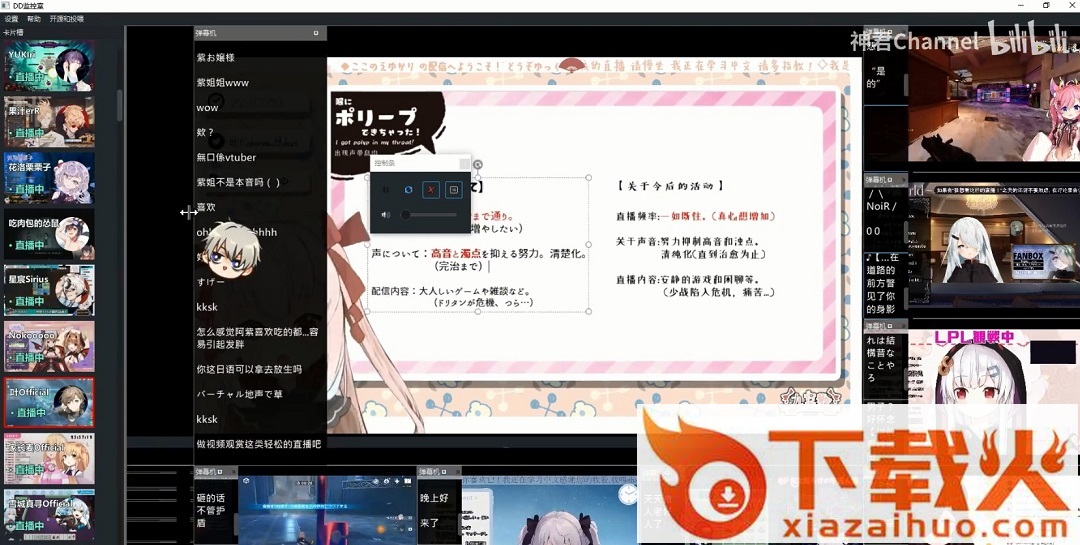
Task: Close the 控制条 floating panel
Action: click(x=464, y=163)
